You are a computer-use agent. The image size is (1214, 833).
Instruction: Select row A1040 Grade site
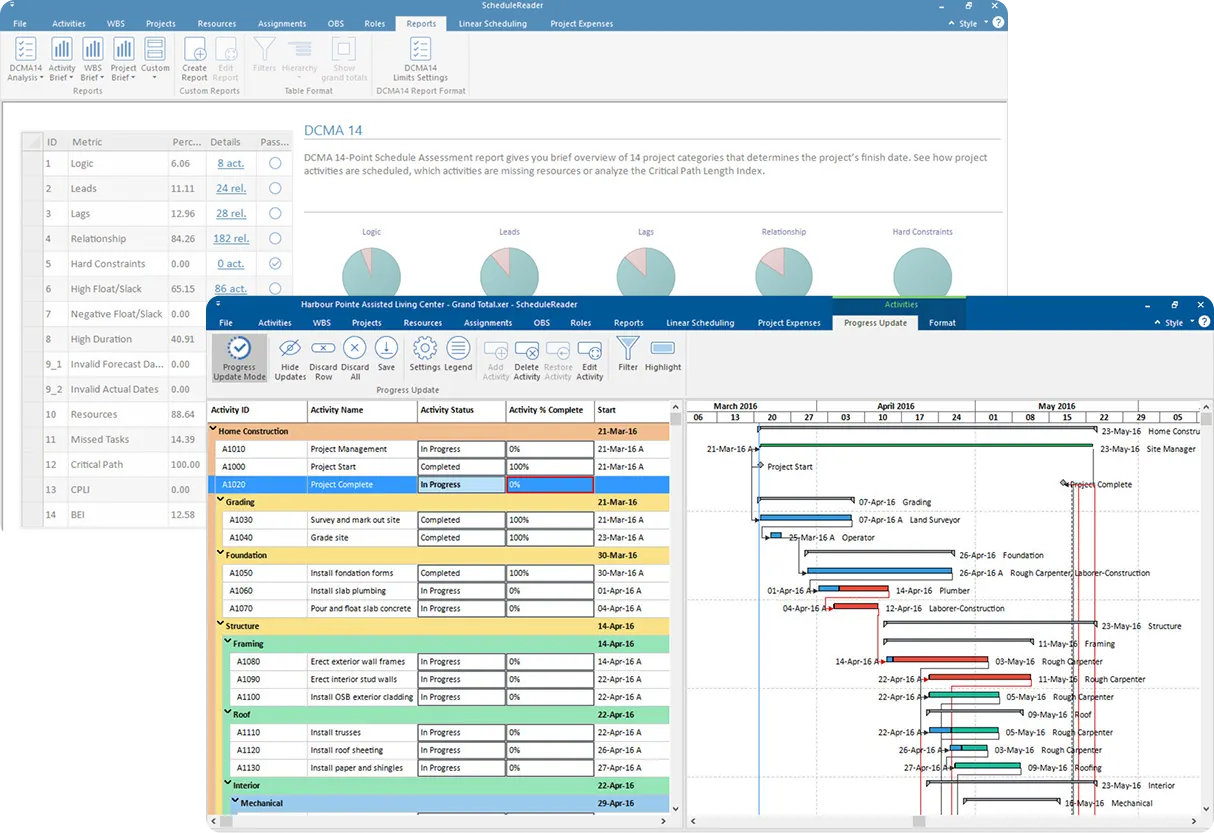[x=438, y=537]
